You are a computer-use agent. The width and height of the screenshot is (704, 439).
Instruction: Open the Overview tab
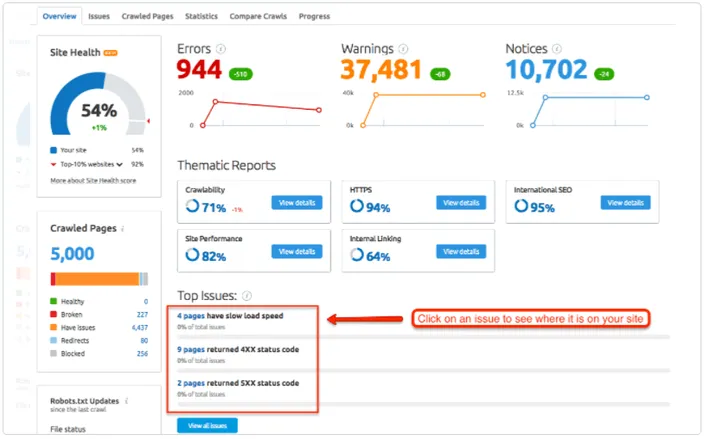(x=59, y=16)
